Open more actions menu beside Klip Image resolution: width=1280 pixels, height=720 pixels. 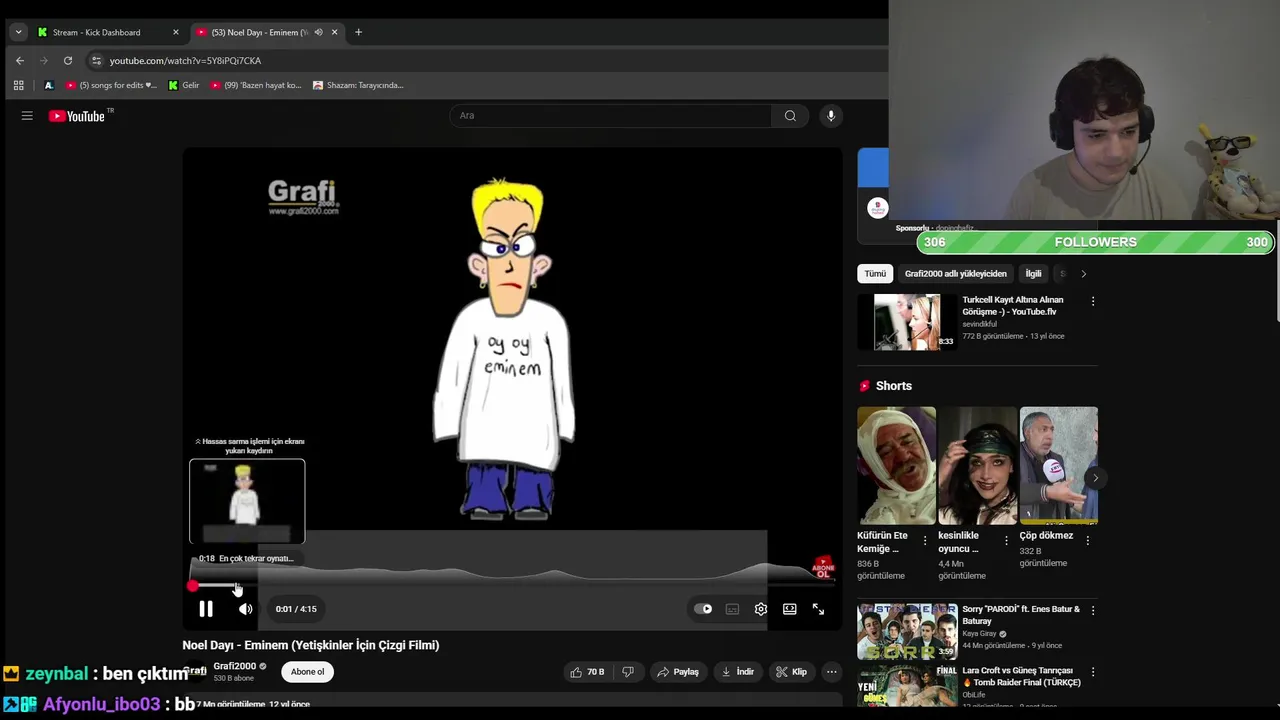click(x=831, y=672)
